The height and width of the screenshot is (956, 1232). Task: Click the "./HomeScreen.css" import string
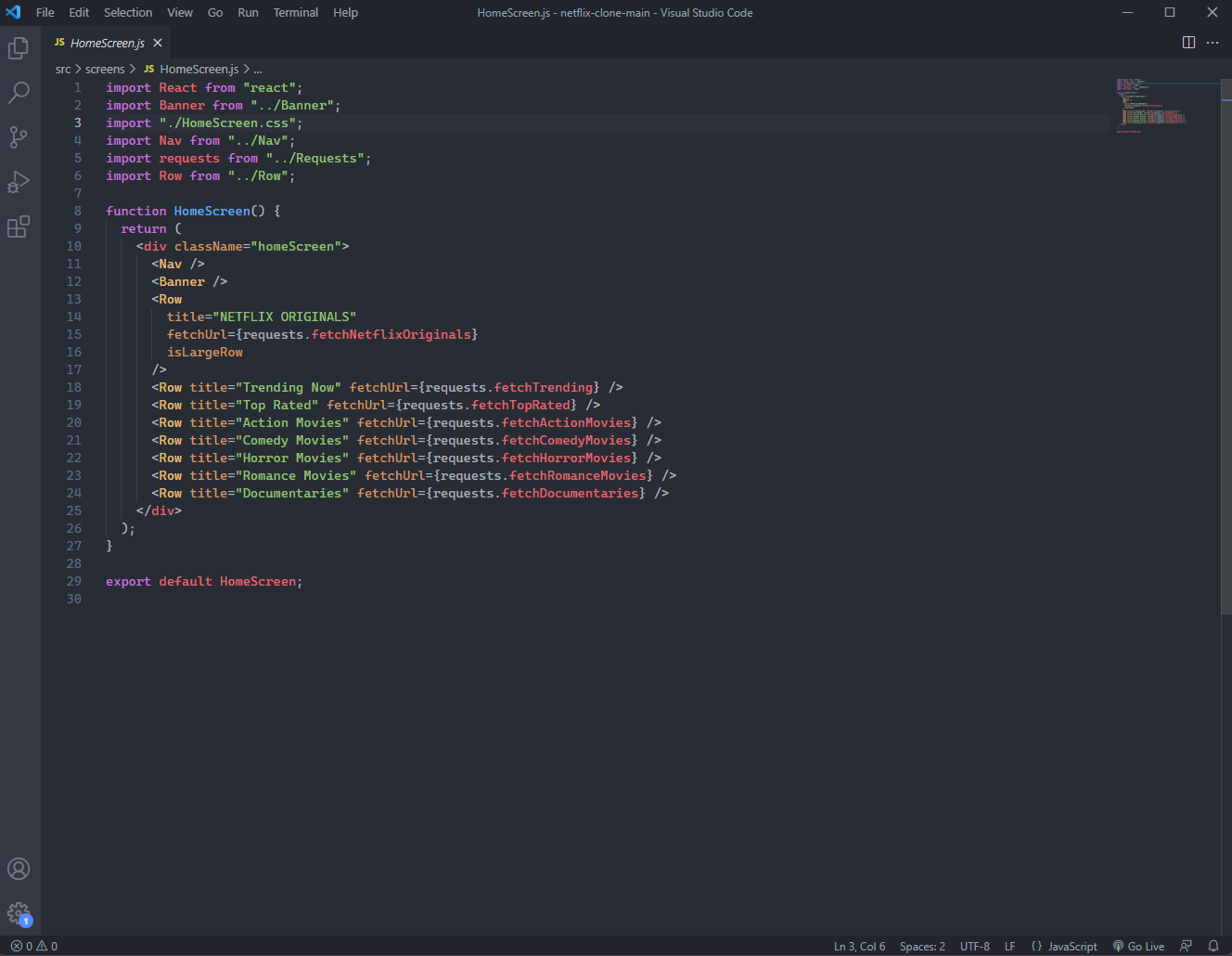[227, 123]
